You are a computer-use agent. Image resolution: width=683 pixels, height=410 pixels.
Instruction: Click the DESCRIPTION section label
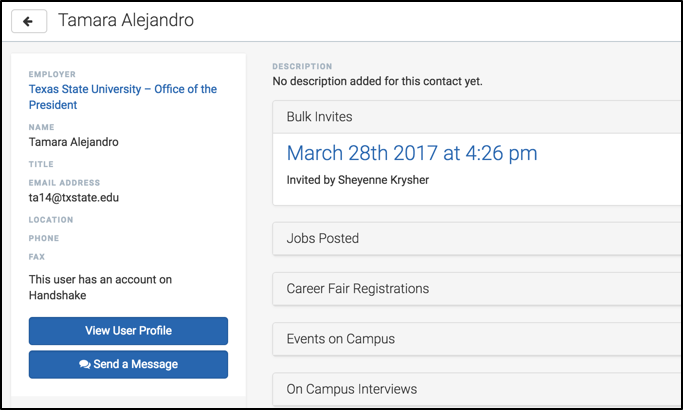(302, 66)
